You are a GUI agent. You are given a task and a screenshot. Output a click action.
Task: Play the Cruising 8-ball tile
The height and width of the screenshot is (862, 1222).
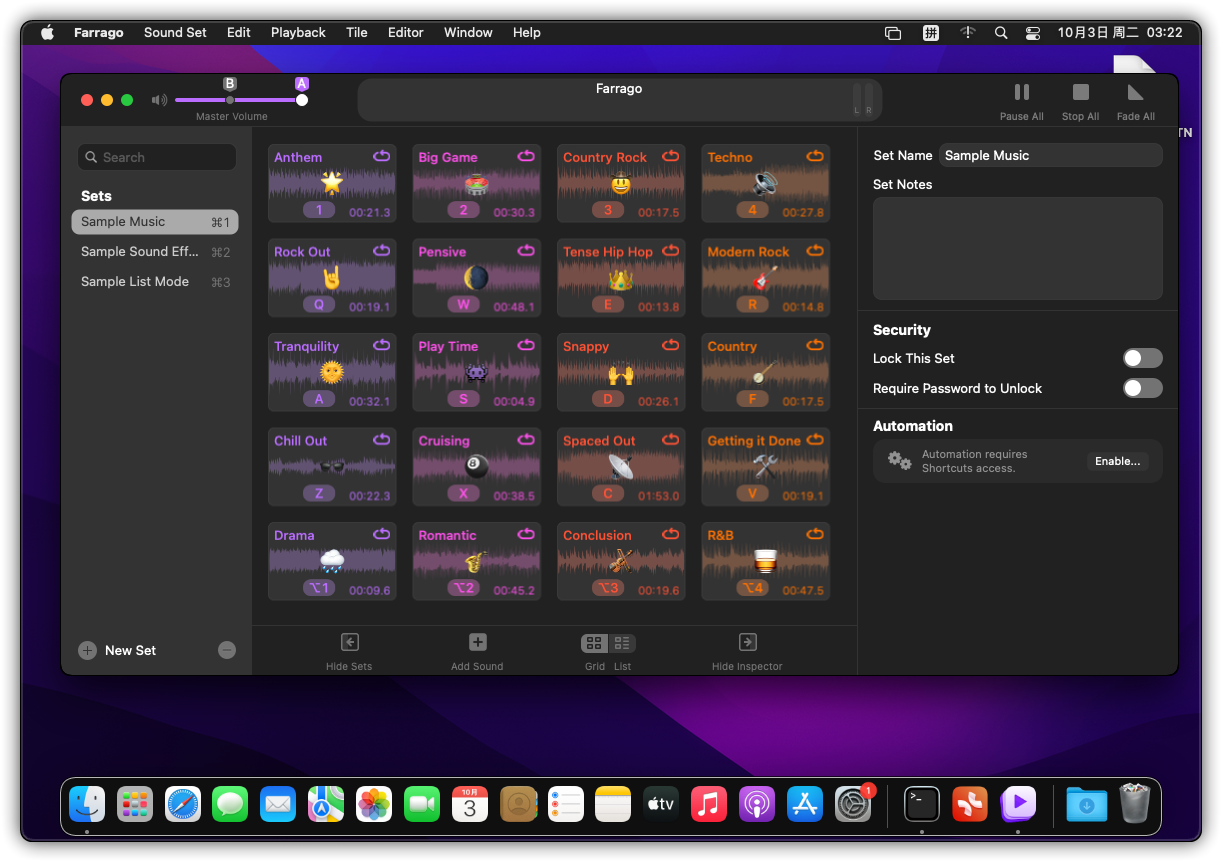coord(477,467)
